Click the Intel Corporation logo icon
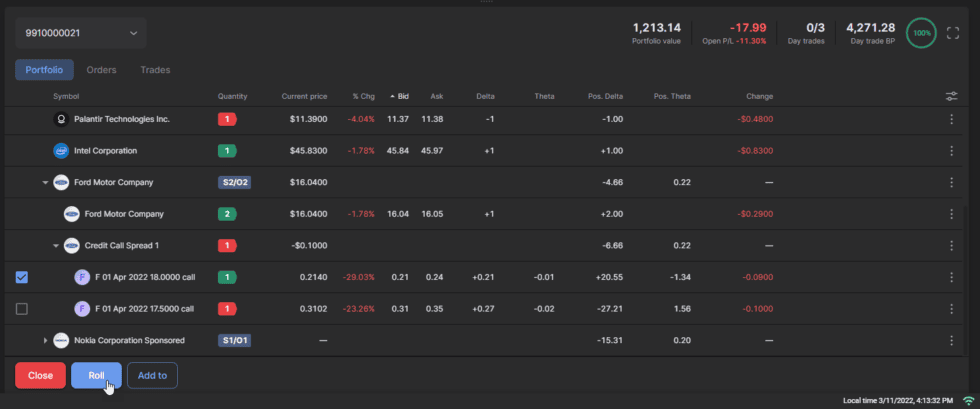 click(61, 151)
